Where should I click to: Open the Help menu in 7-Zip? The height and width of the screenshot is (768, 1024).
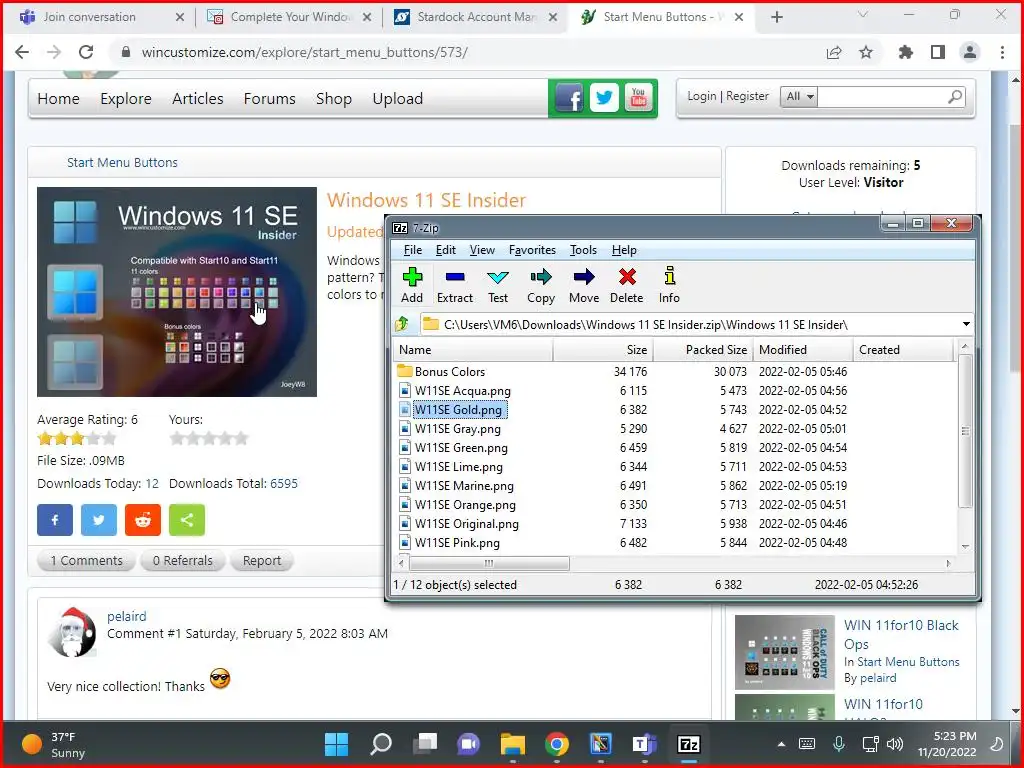pyautogui.click(x=624, y=250)
